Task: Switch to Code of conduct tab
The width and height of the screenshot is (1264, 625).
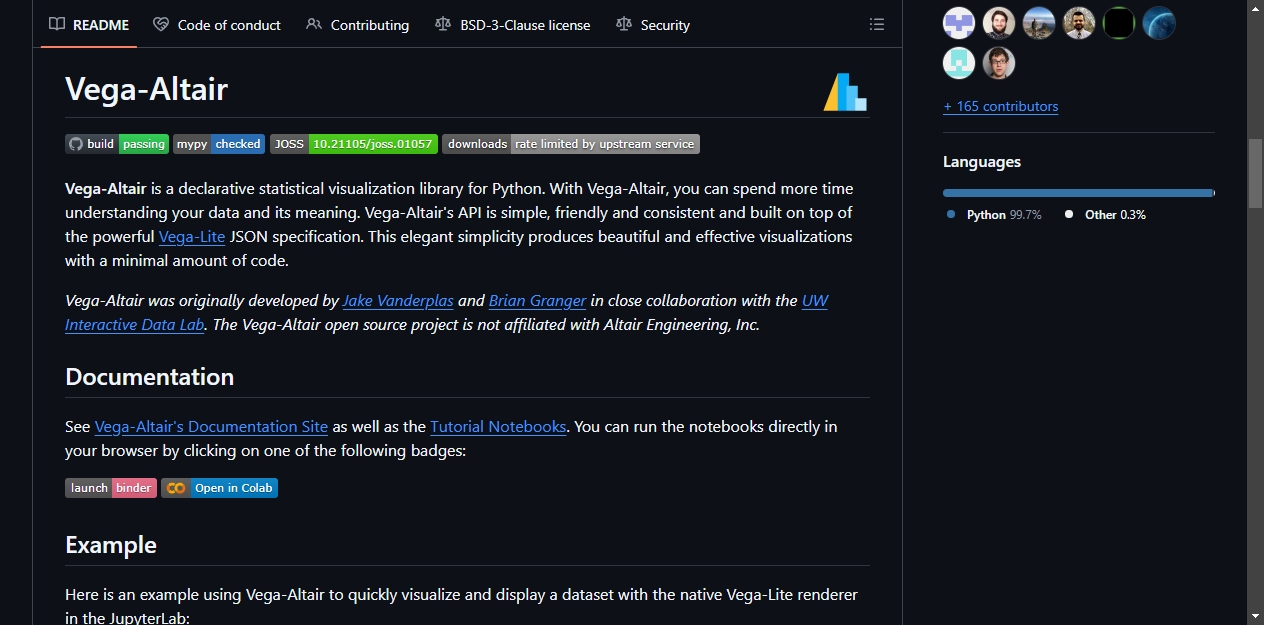Action: click(217, 25)
